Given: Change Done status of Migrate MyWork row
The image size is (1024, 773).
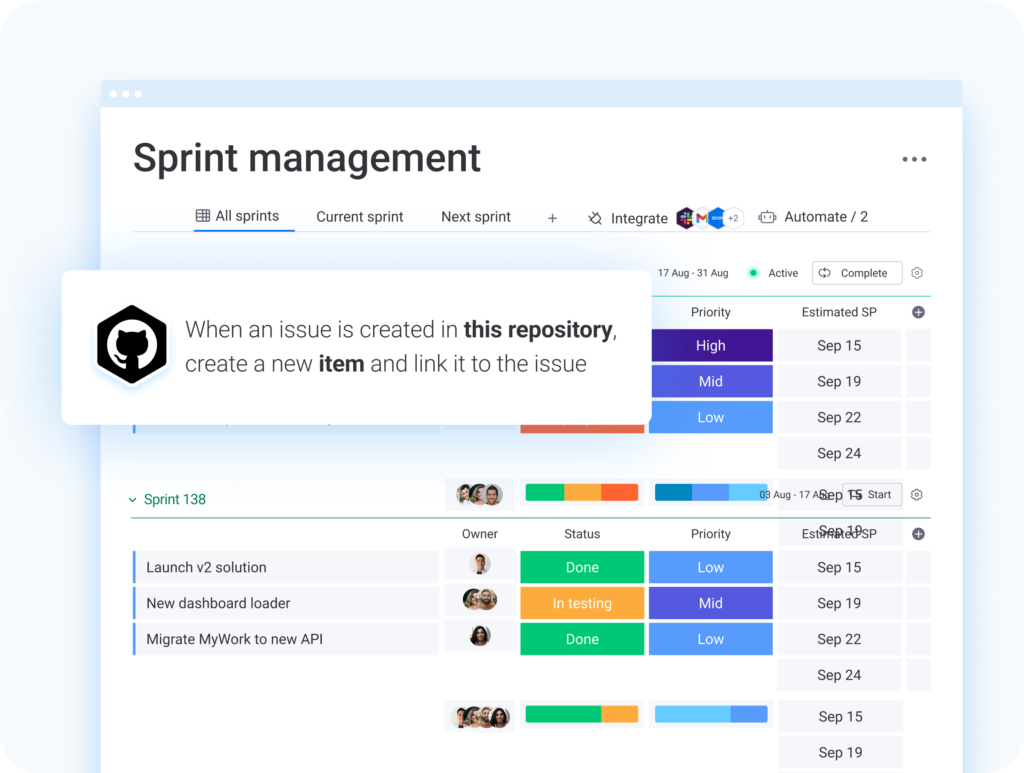Looking at the screenshot, I should [x=582, y=639].
